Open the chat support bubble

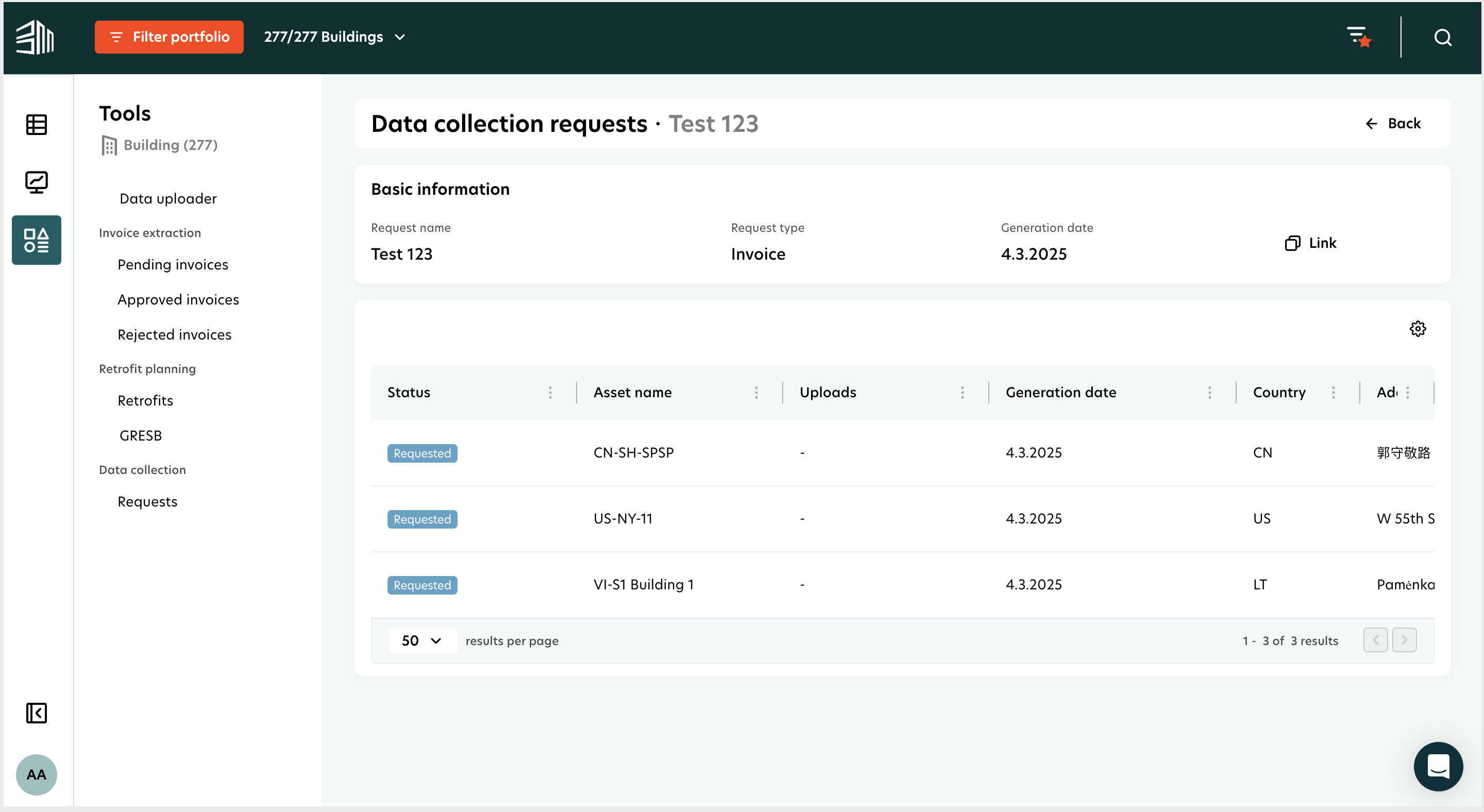pos(1438,767)
